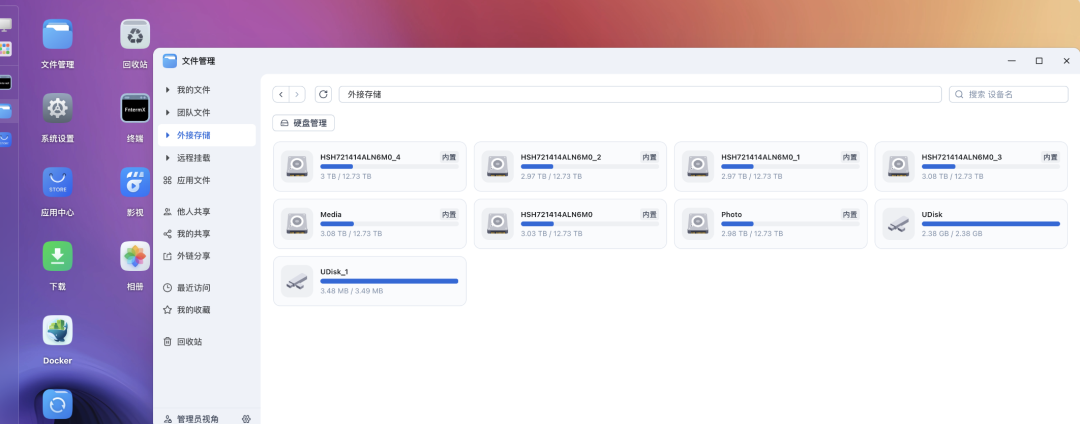This screenshot has width=1080, height=424.
Task: Open the 应用中心 store icon
Action: click(58, 182)
